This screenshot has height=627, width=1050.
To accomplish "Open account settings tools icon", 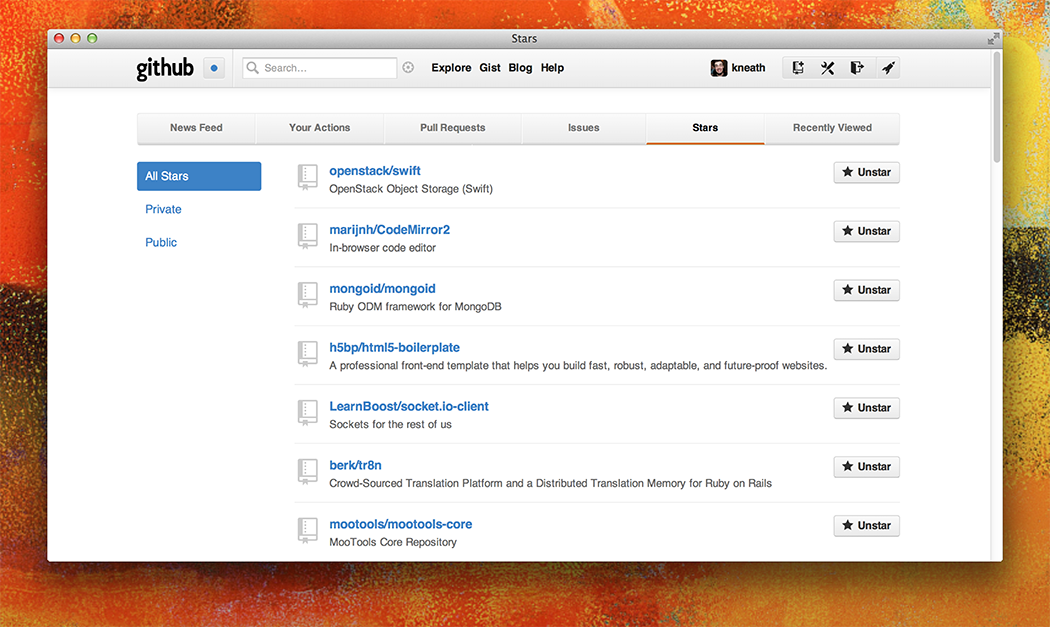I will [x=828, y=68].
